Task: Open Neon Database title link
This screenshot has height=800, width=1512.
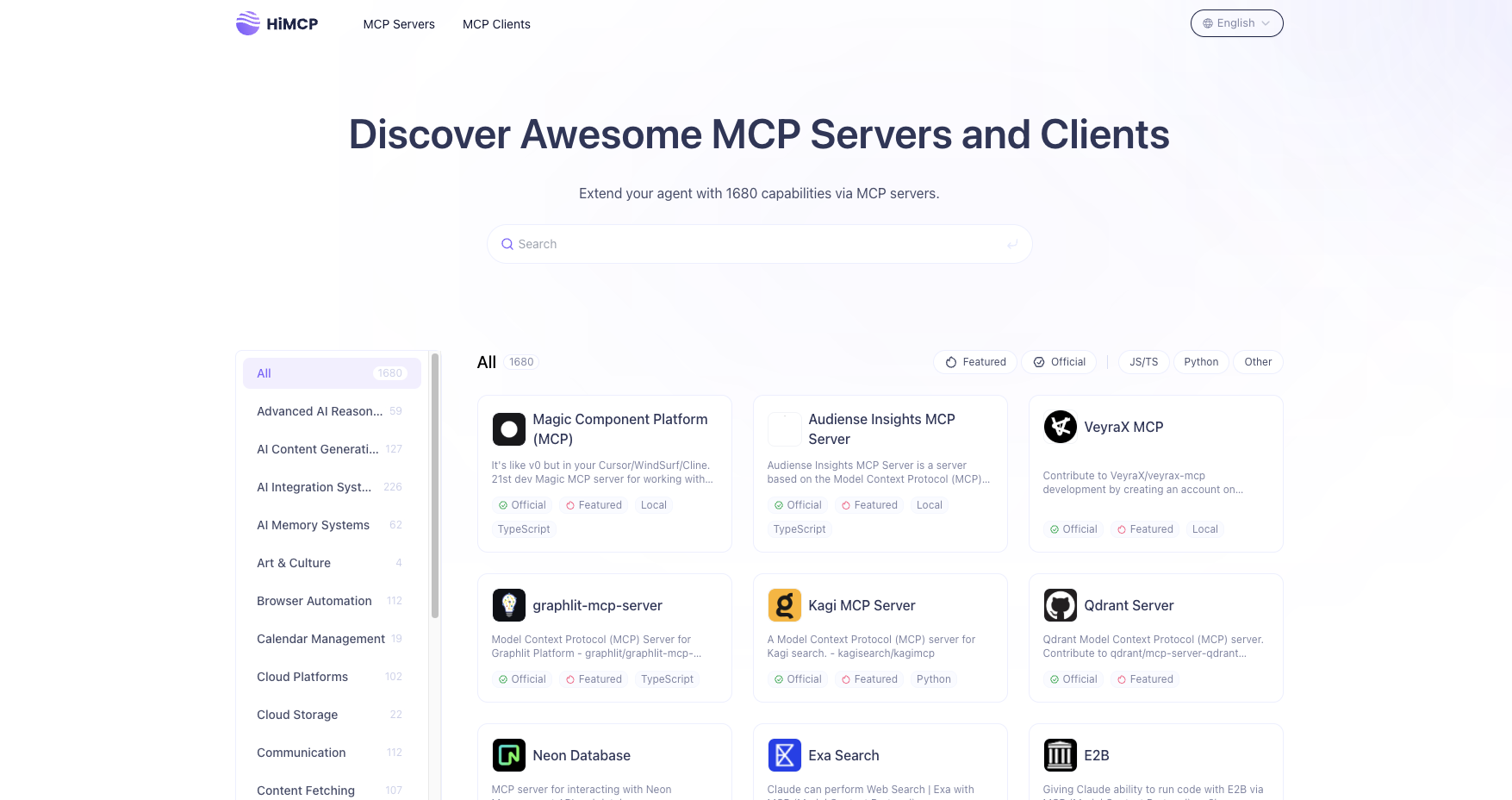Action: coord(582,755)
